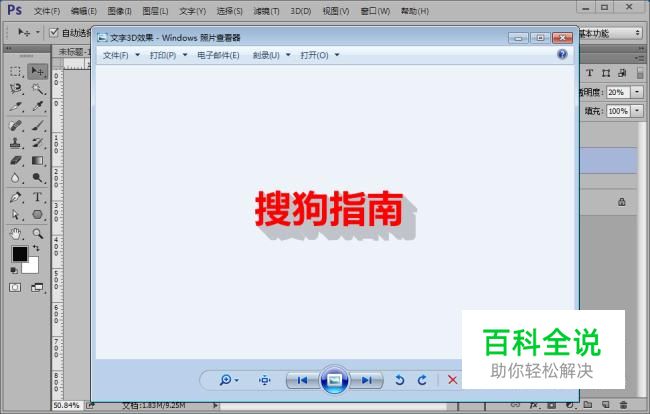Toggle Quick Mask mode
The width and height of the screenshot is (650, 414).
tap(15, 287)
